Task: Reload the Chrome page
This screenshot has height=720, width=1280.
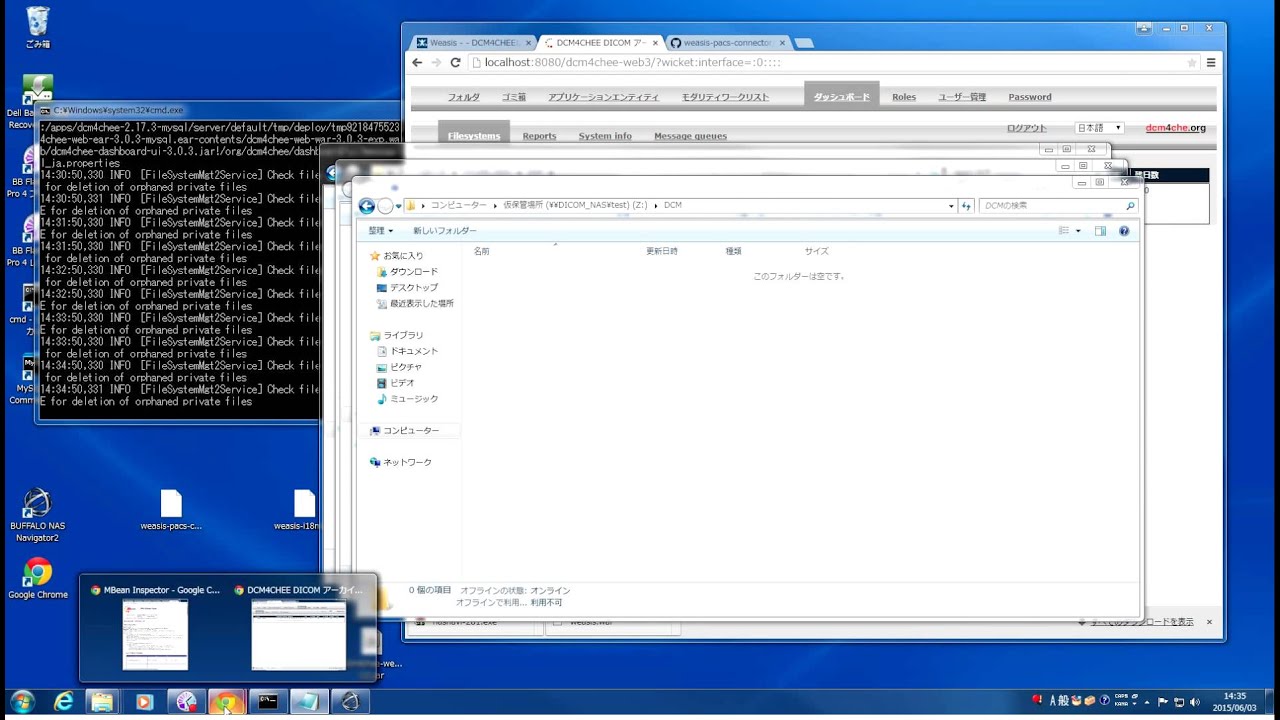Action: [x=455, y=62]
